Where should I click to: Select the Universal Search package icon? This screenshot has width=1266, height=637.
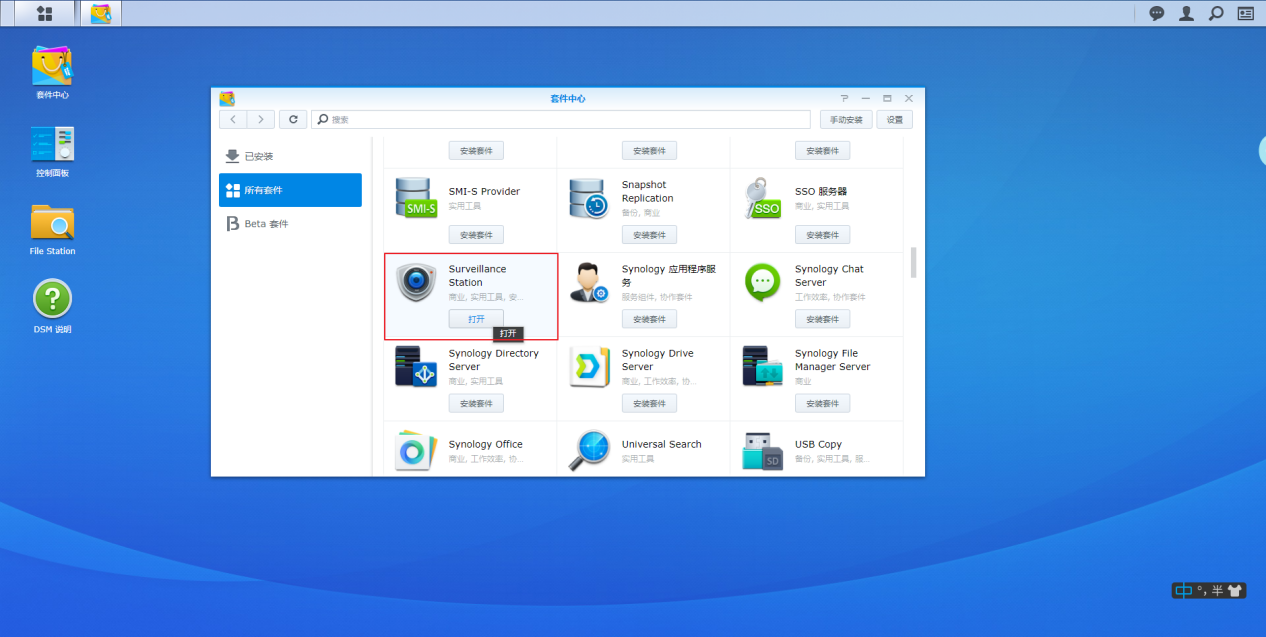click(x=589, y=450)
